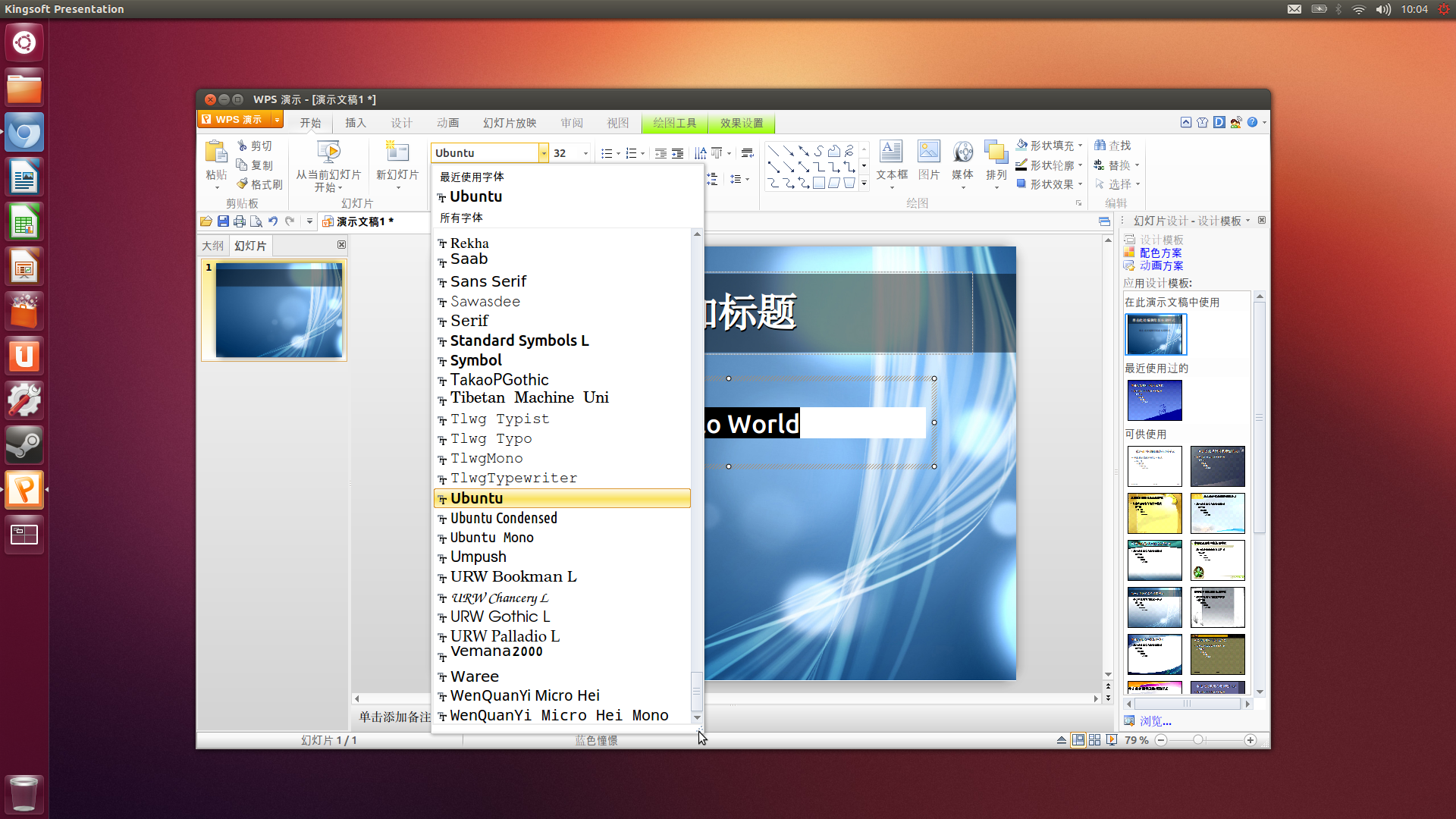Open color scheme (配色方案) link

pyautogui.click(x=1160, y=253)
